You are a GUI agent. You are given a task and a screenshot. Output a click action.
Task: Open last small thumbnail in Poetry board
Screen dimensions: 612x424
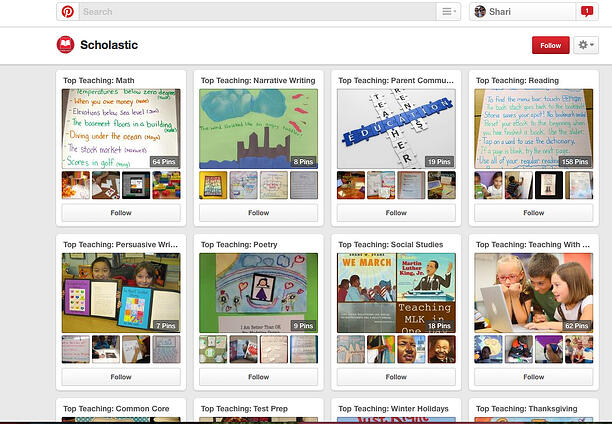point(304,349)
